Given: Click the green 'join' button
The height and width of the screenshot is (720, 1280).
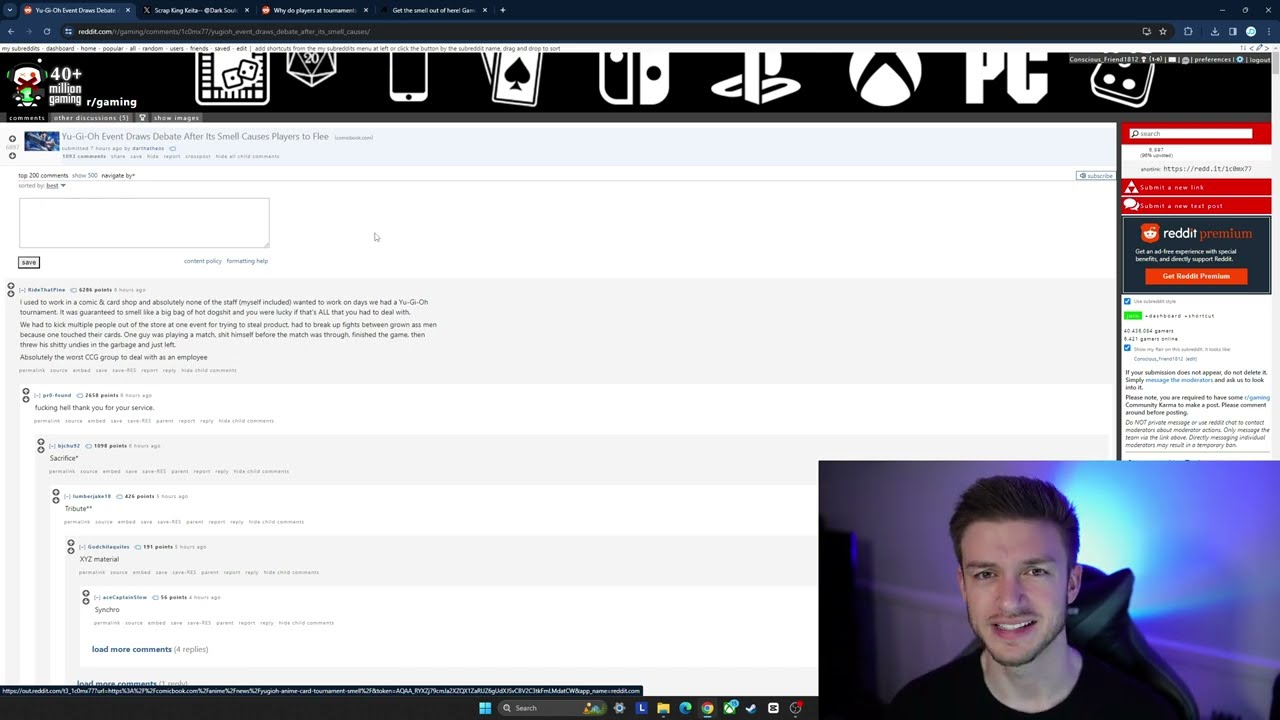Looking at the screenshot, I should click(1132, 315).
